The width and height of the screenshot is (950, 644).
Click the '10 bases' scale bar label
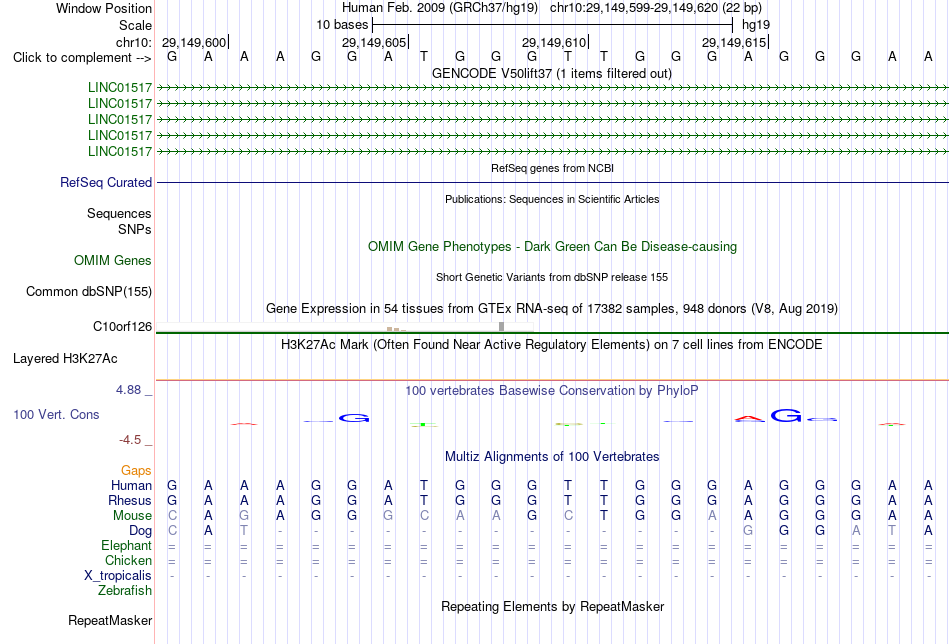342,25
